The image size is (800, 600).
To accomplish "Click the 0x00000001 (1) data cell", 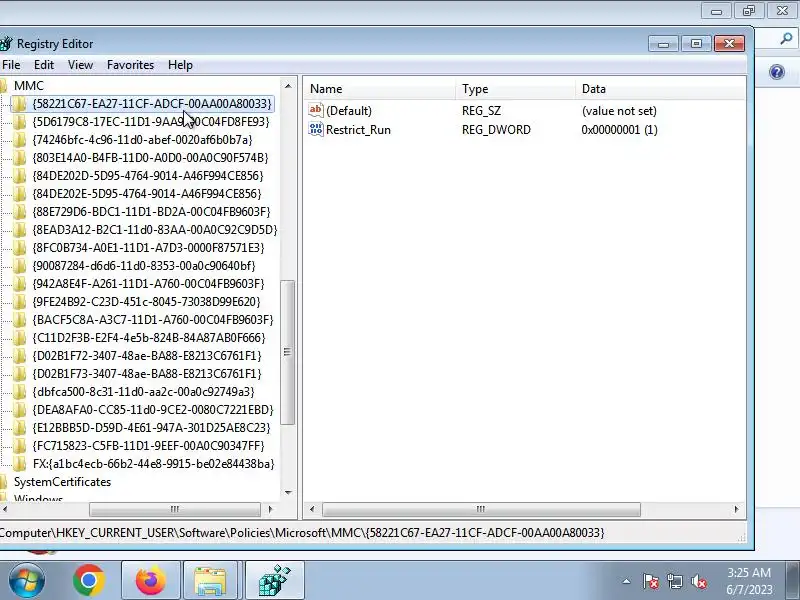I will coord(619,130).
